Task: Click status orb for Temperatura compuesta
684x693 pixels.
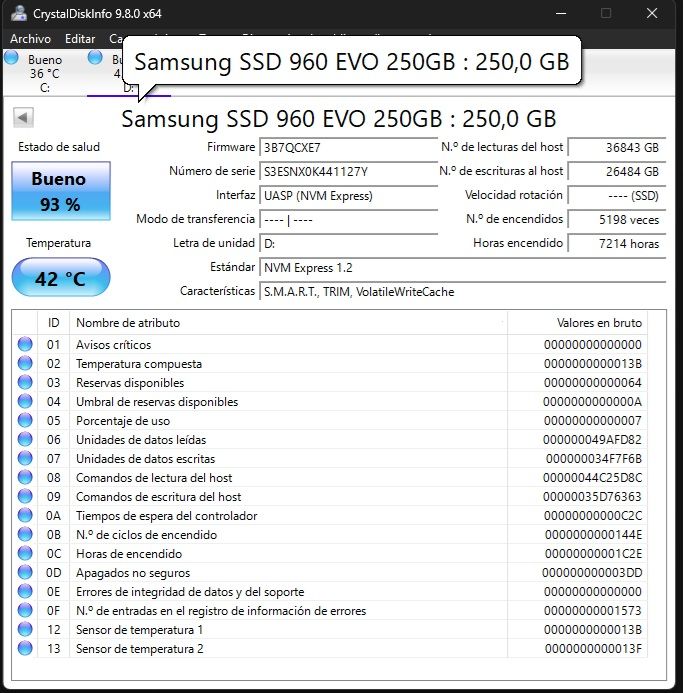Action: click(25, 363)
